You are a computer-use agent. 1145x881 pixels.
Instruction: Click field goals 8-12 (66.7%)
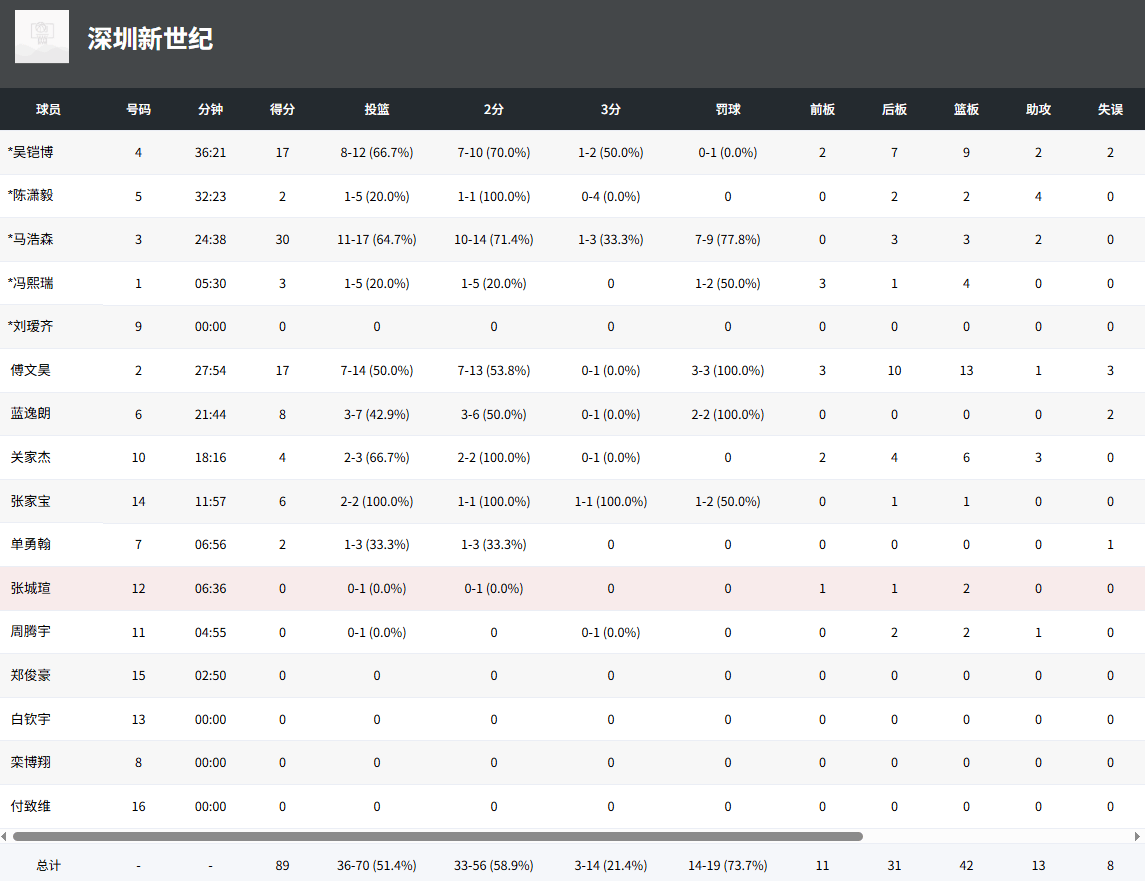[377, 153]
